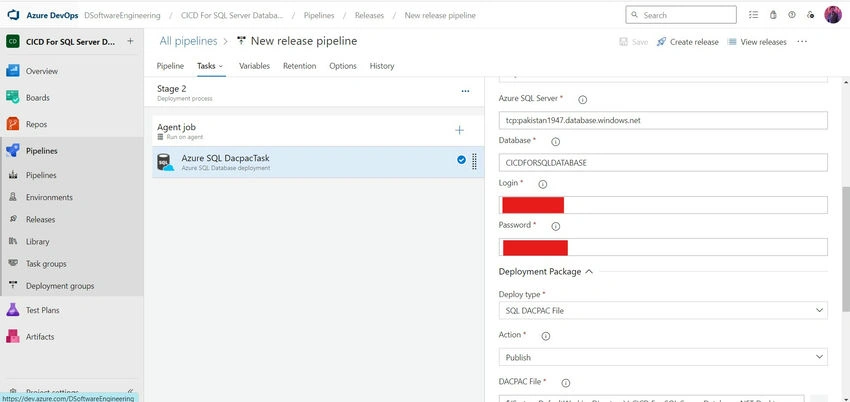Open the Overview sidebar section

coord(41,71)
